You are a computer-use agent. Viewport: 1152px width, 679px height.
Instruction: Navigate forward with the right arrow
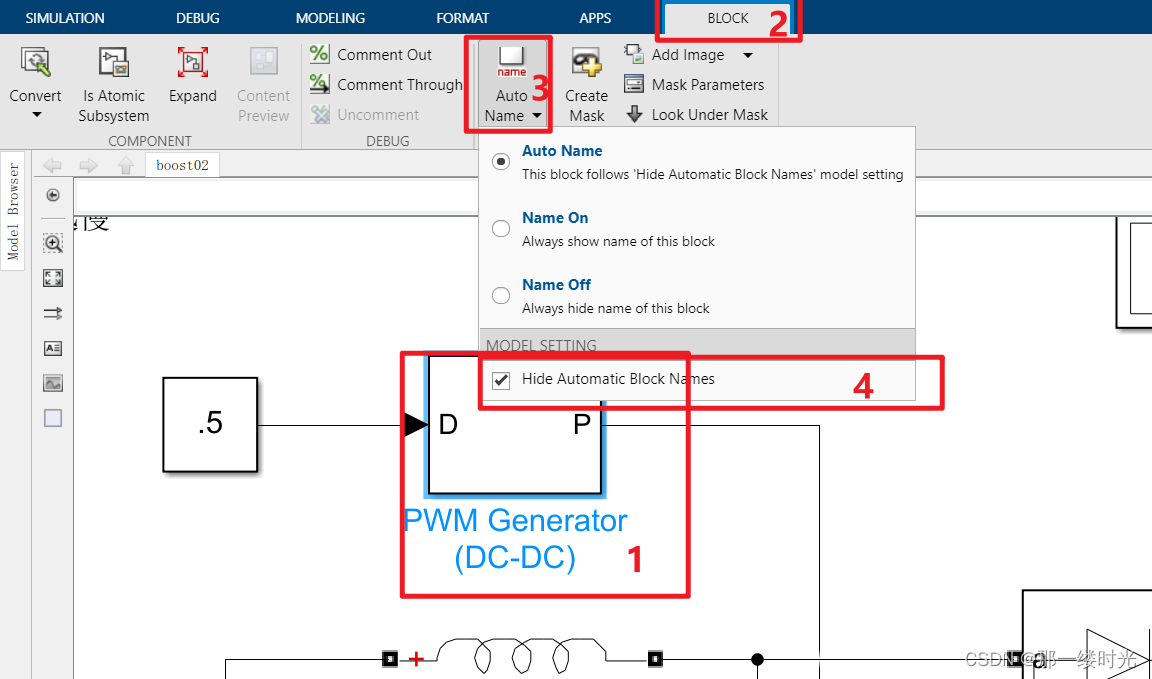pyautogui.click(x=88, y=165)
